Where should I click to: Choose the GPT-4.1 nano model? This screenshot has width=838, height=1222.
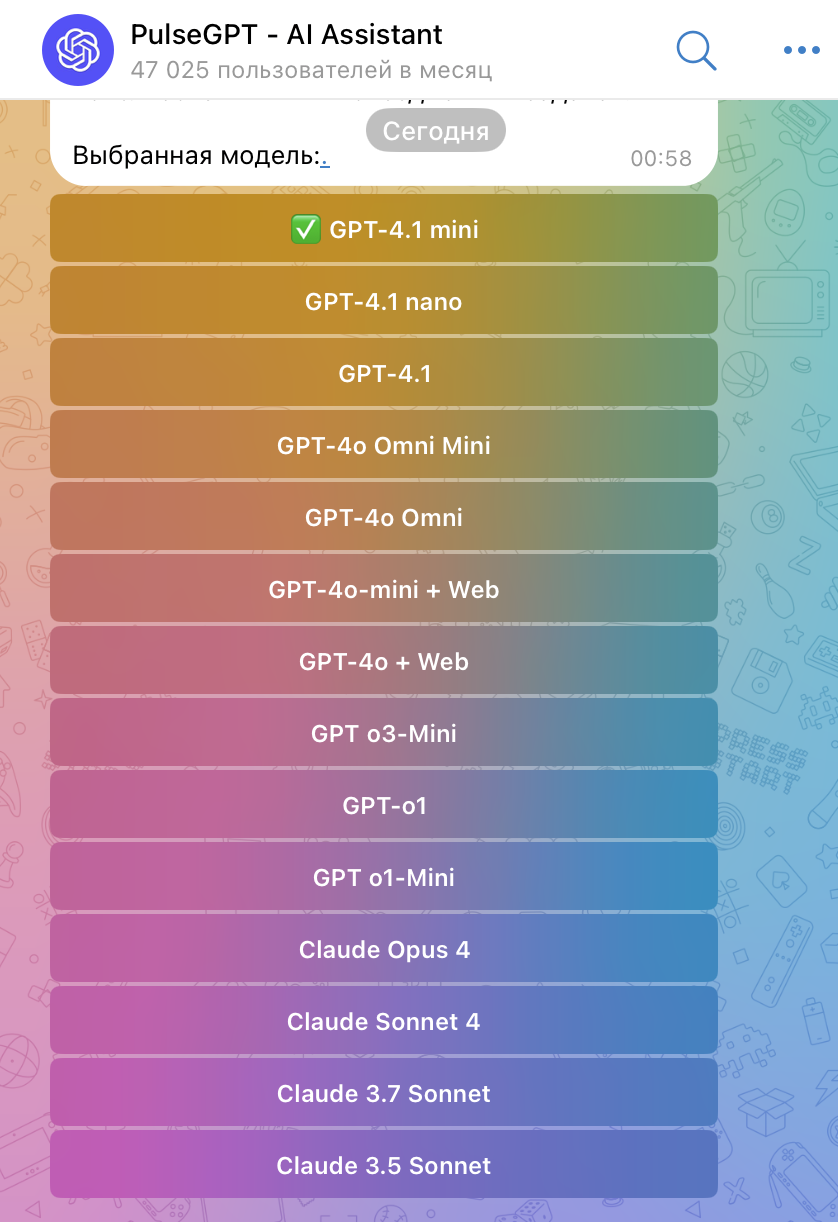click(384, 301)
